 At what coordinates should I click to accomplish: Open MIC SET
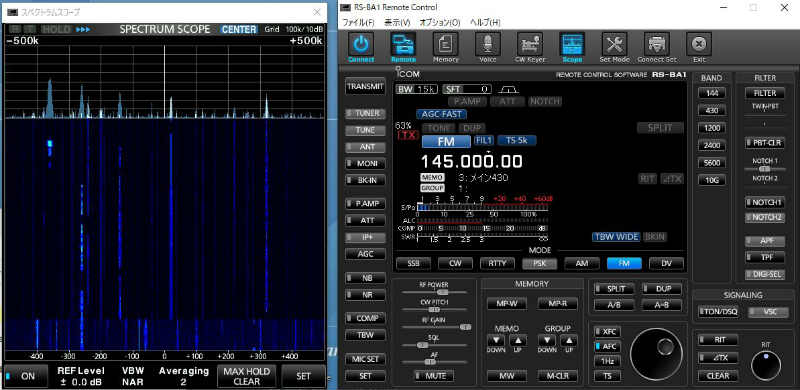tap(365, 359)
